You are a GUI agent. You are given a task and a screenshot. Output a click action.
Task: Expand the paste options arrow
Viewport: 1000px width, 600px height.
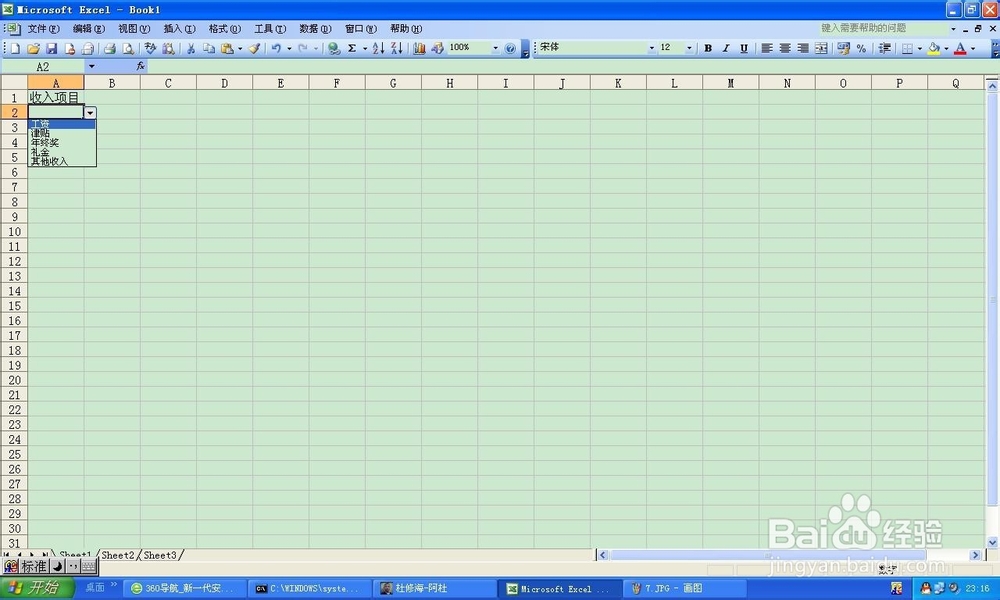(x=240, y=48)
